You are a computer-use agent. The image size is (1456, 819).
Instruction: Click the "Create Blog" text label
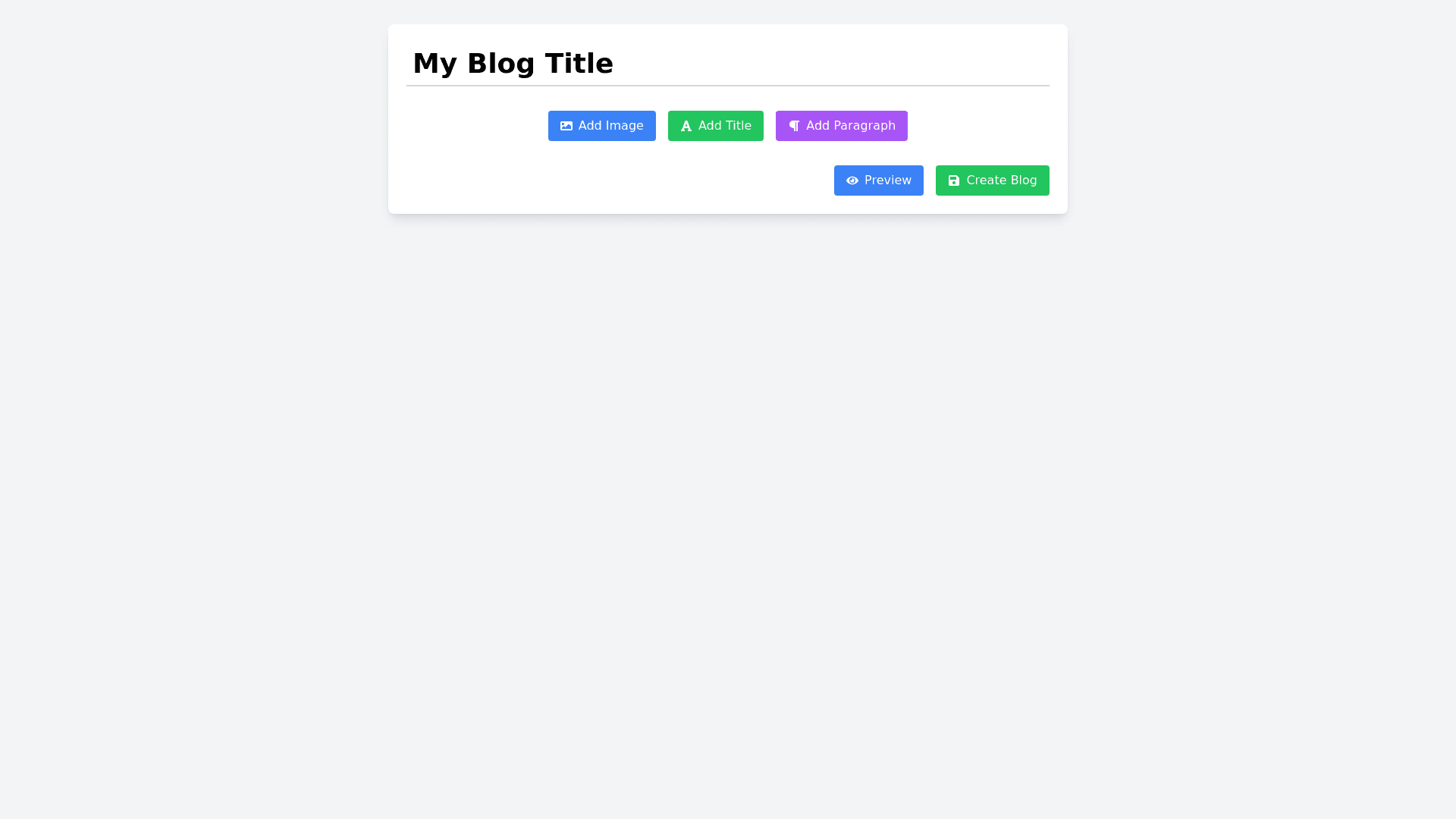coord(1001,180)
